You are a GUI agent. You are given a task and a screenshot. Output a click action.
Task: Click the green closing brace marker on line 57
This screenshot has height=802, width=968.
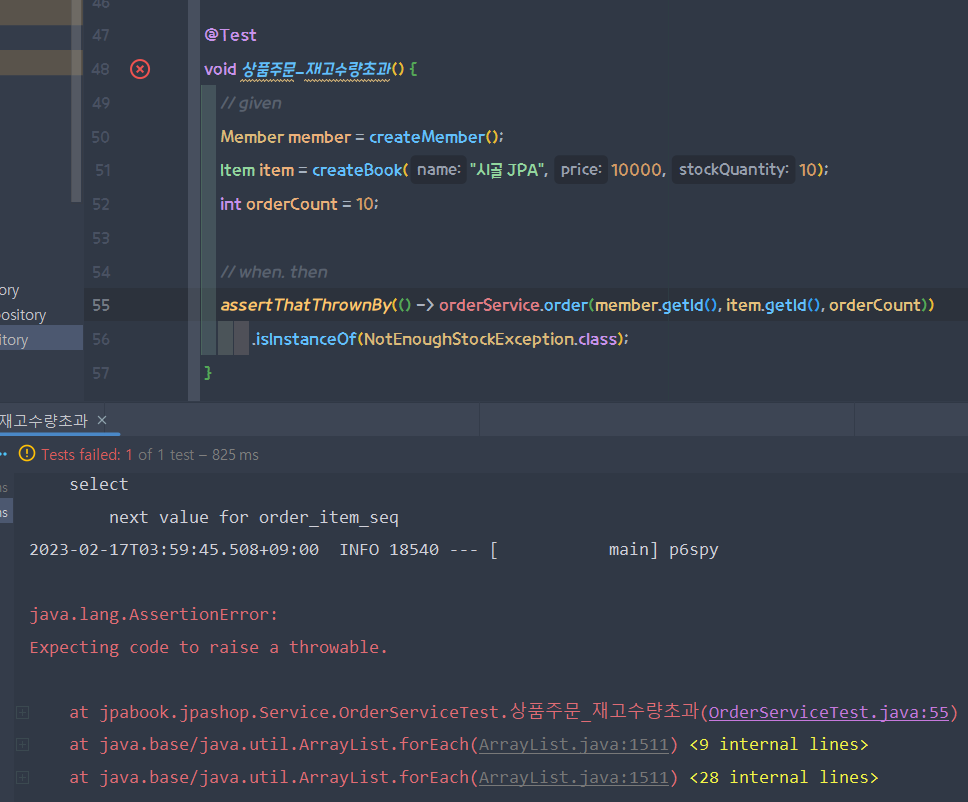coord(208,371)
